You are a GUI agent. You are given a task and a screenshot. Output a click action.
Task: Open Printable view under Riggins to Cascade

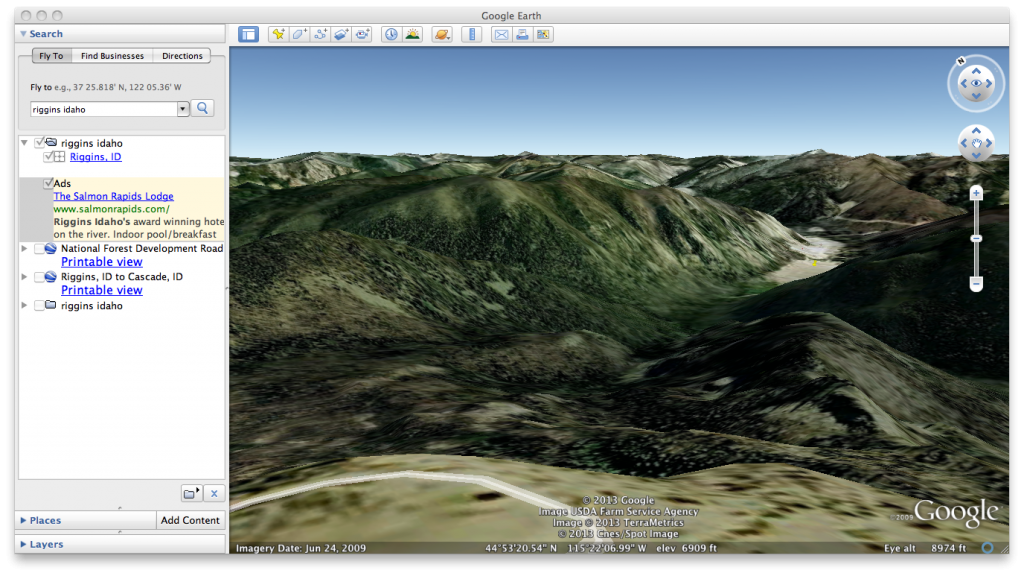click(x=102, y=290)
